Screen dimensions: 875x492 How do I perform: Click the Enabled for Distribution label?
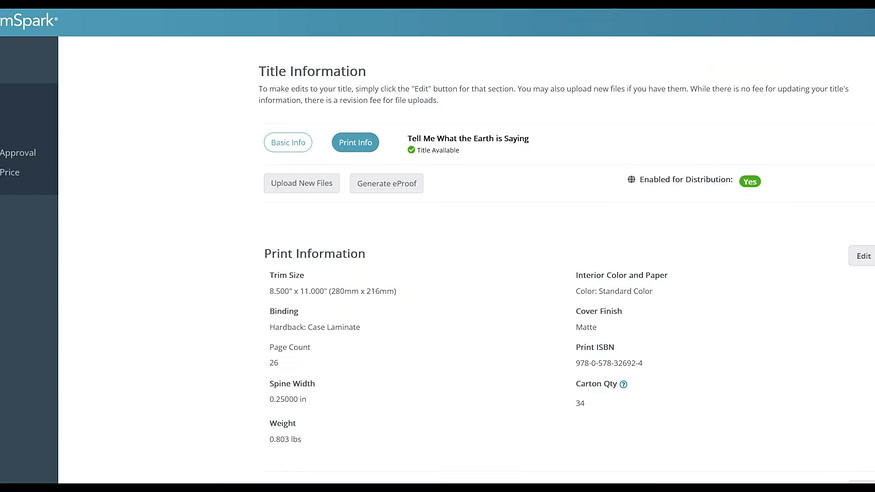pyautogui.click(x=686, y=180)
